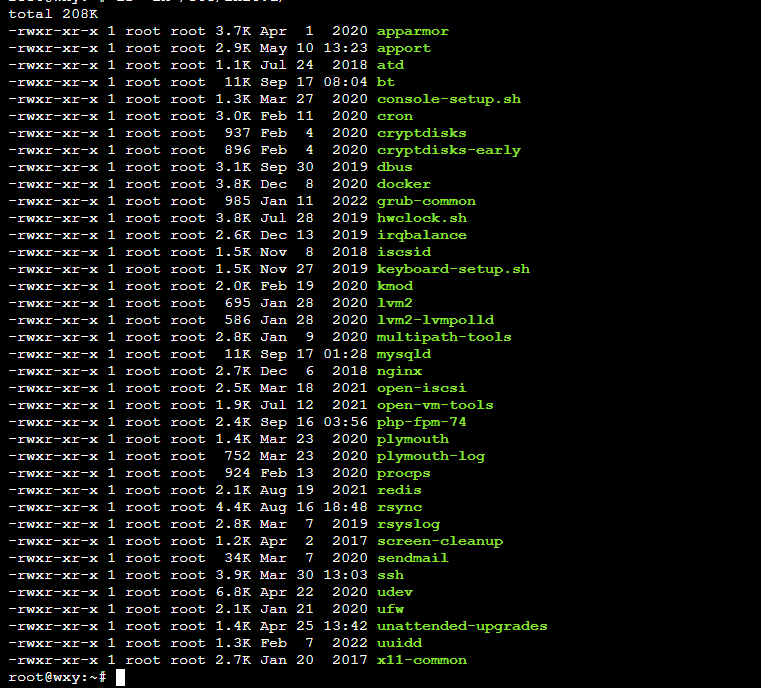The image size is (761, 688).
Task: Click the root@wxy shell prompt
Action: (x=57, y=677)
